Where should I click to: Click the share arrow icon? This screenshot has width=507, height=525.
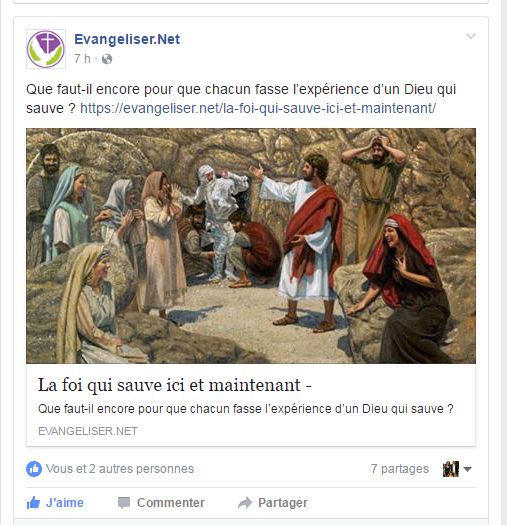click(245, 503)
